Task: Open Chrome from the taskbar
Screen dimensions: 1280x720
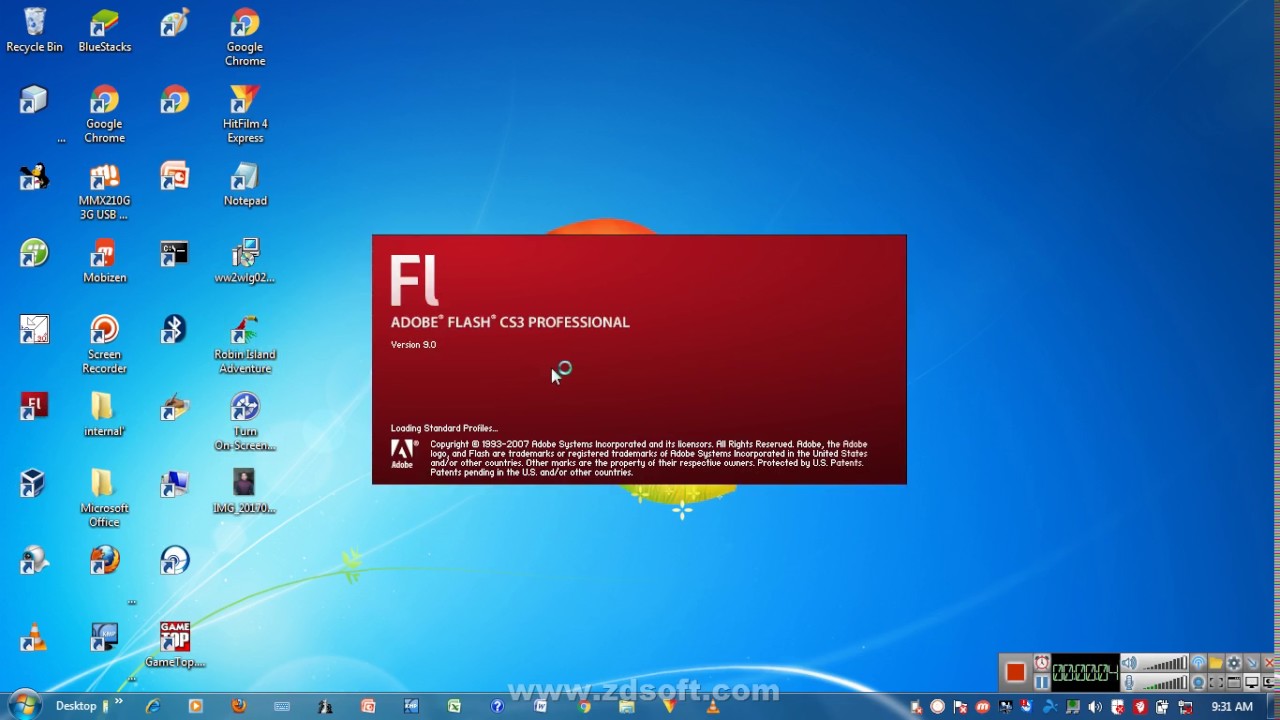Action: (584, 706)
